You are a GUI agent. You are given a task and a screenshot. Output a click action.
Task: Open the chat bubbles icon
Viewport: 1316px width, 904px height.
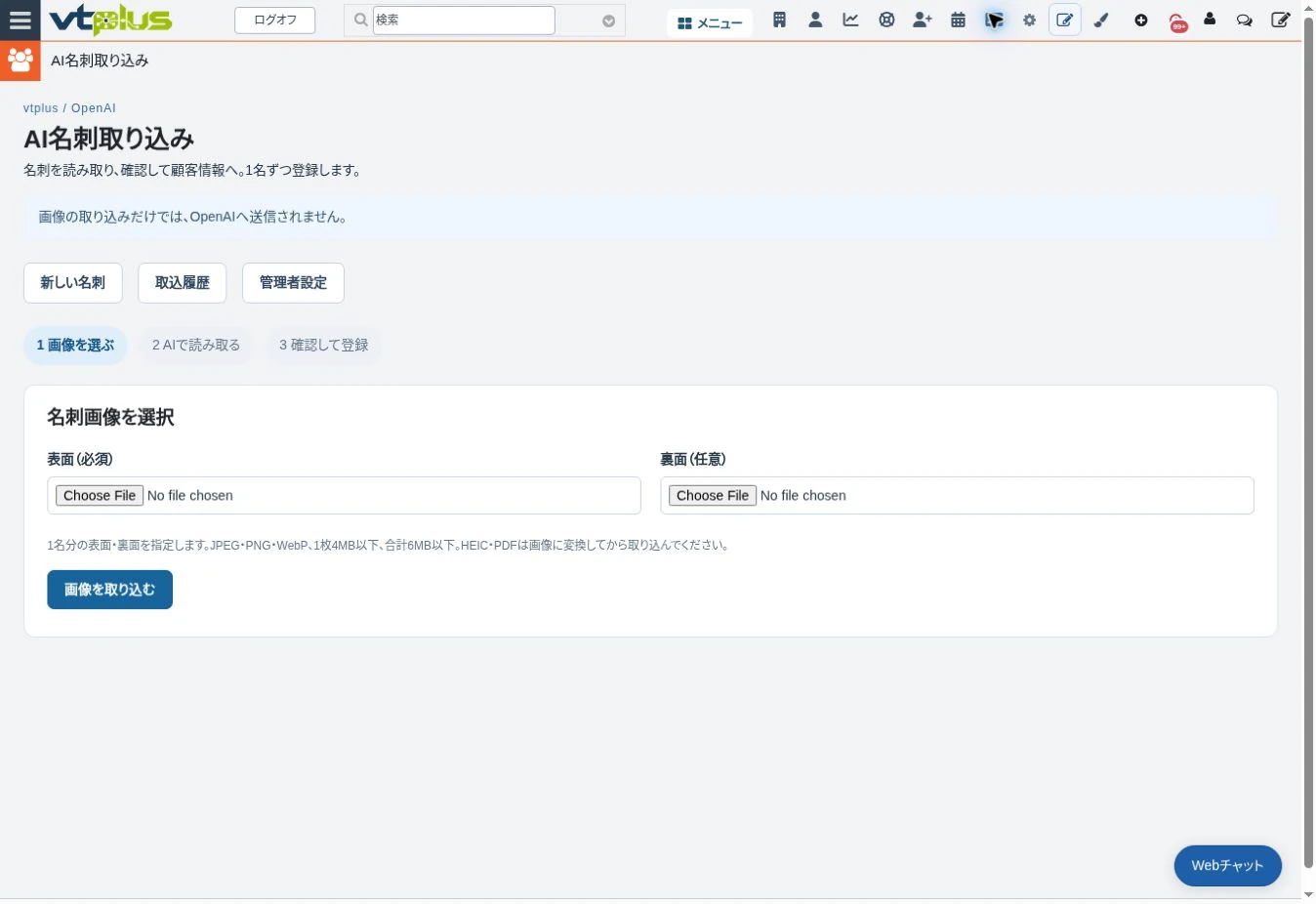[1245, 20]
